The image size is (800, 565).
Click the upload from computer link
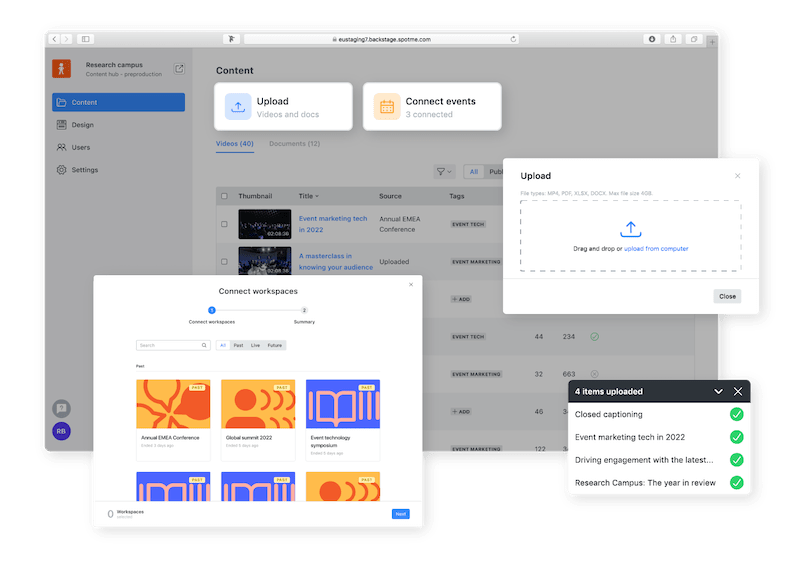point(656,249)
